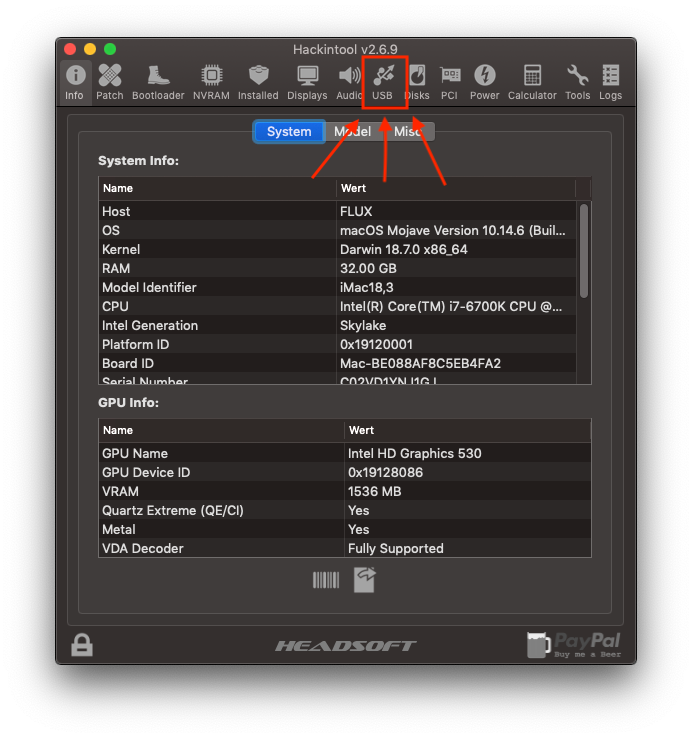Viewport: 692px width, 738px height.
Task: Open the Patch tool section
Action: point(110,82)
